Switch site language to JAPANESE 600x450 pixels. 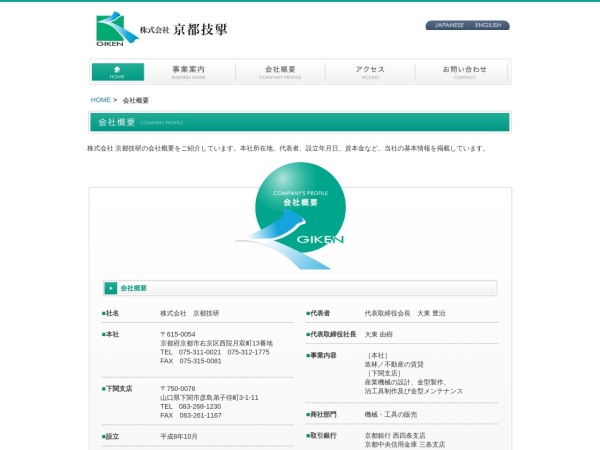[x=448, y=25]
